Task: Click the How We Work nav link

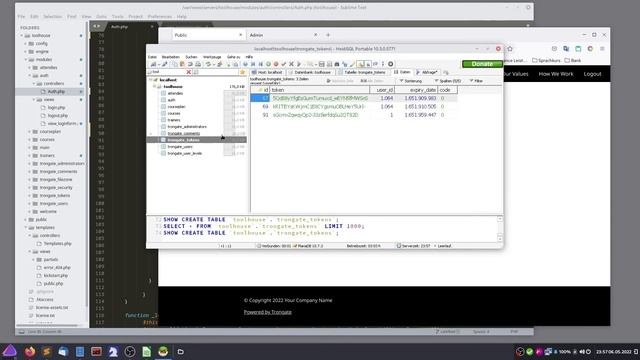Action: pyautogui.click(x=556, y=74)
